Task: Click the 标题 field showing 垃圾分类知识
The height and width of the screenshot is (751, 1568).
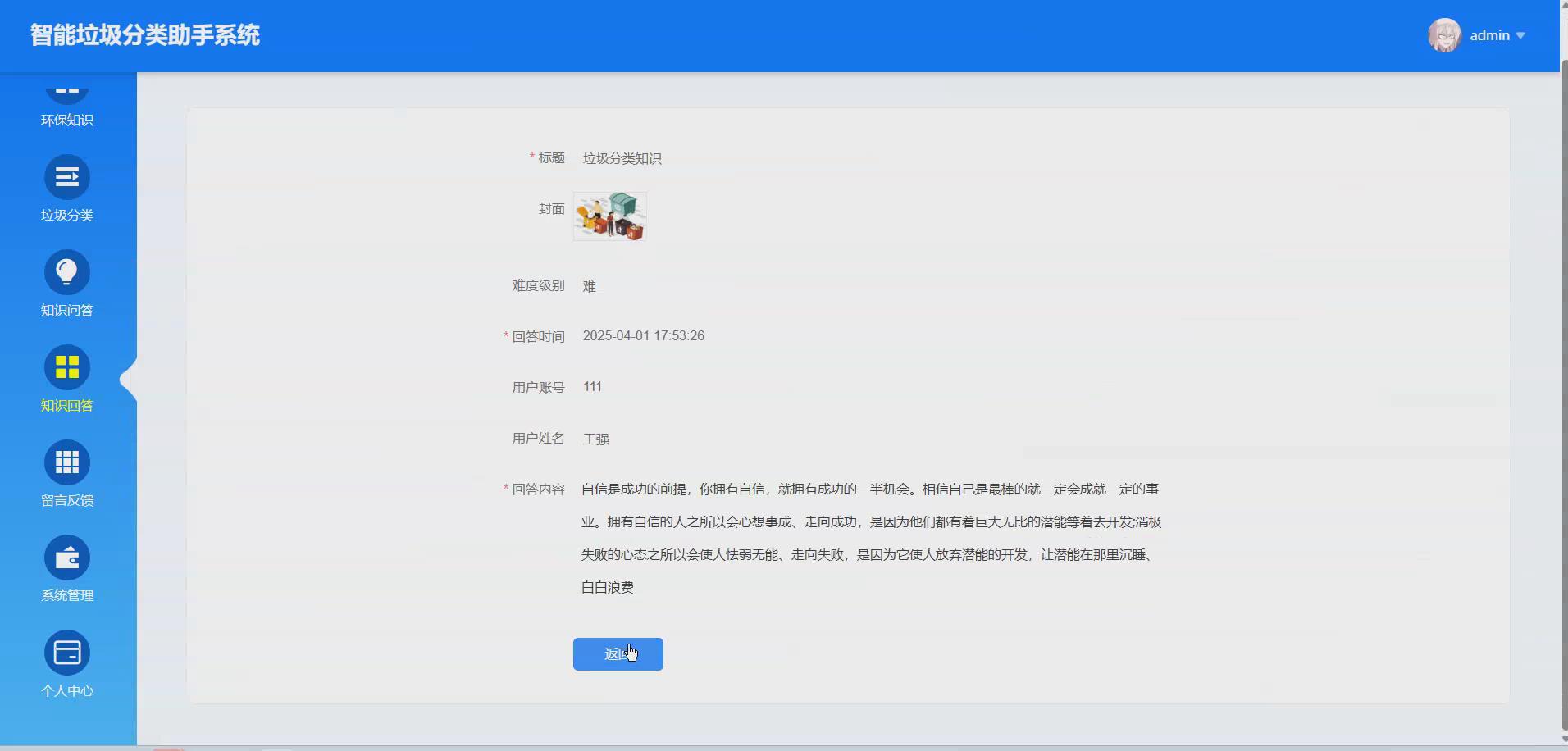Action: click(x=622, y=157)
